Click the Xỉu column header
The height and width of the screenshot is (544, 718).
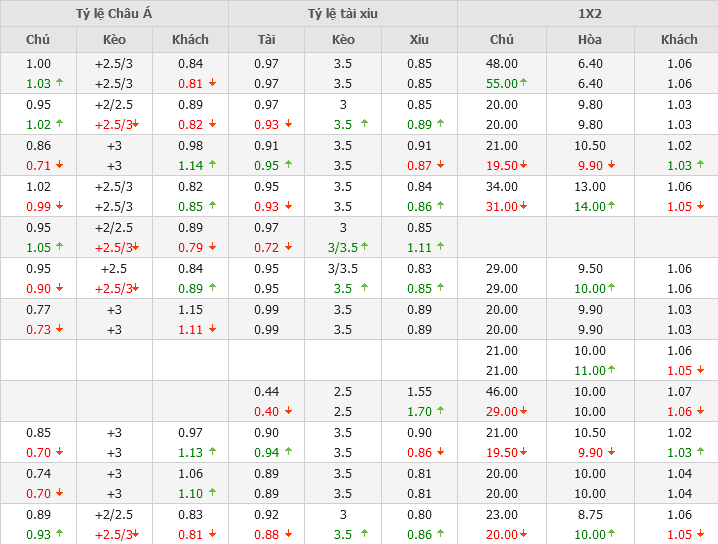(x=419, y=40)
